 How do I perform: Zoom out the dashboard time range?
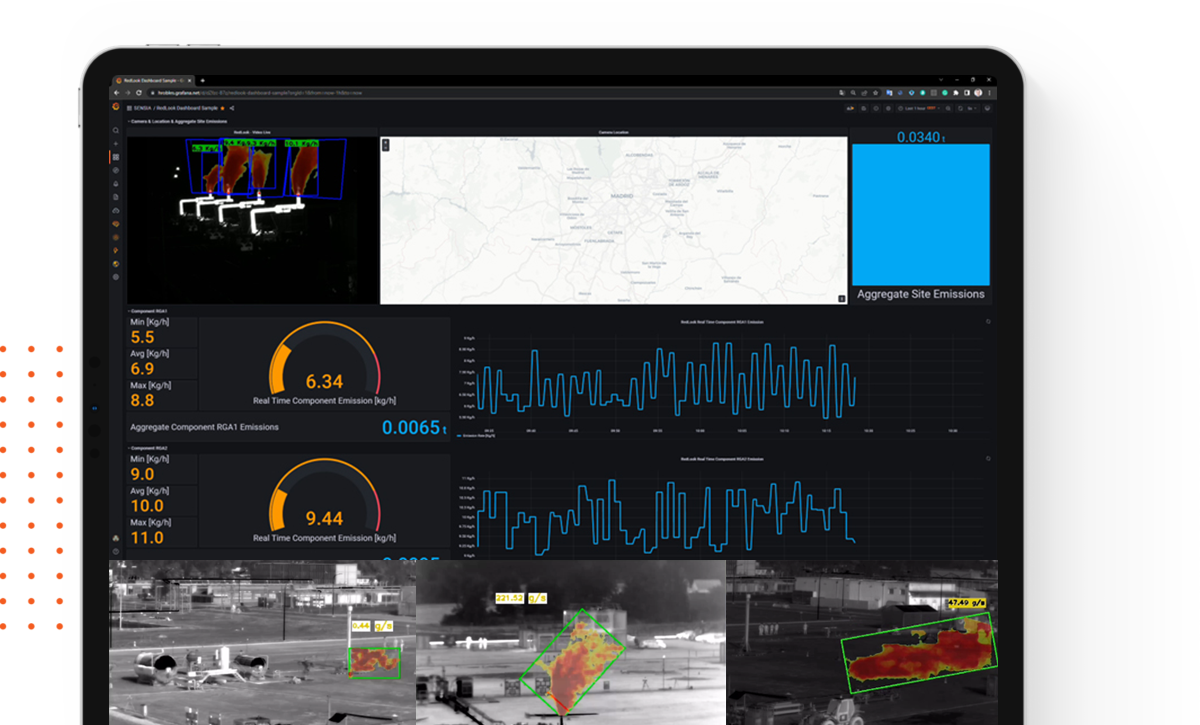tap(948, 108)
